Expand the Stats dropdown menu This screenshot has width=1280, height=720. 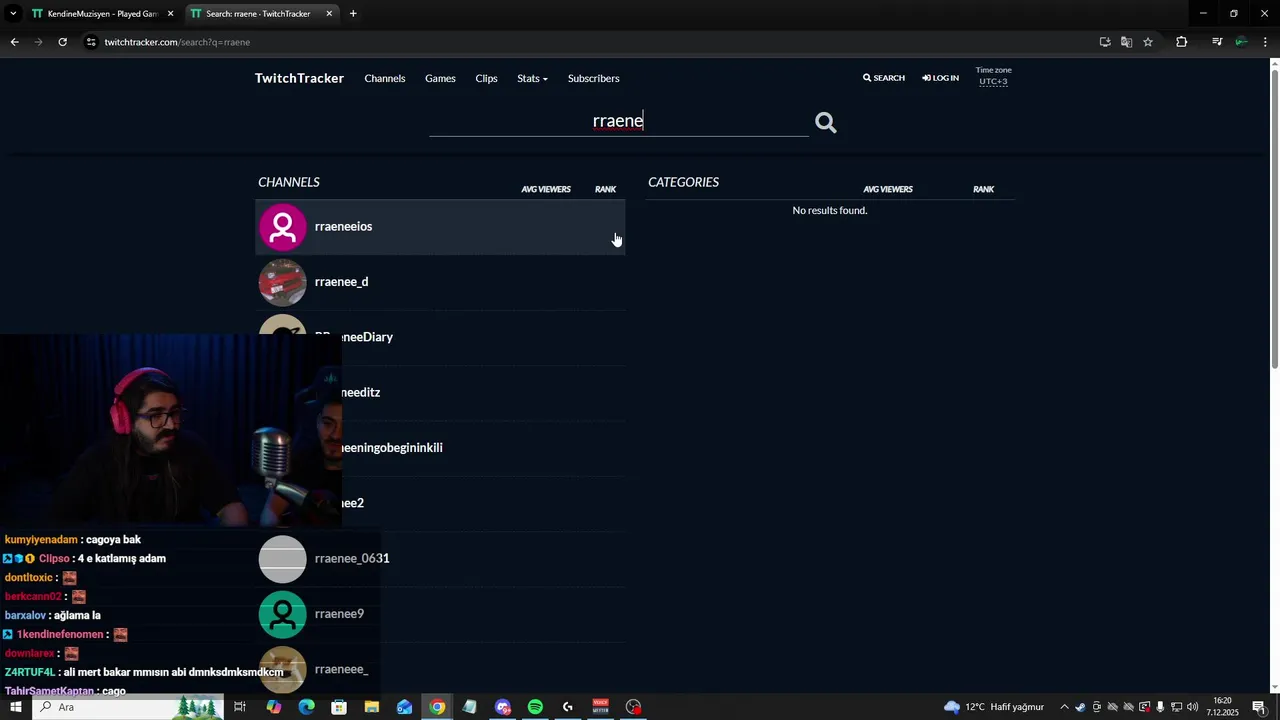pyautogui.click(x=532, y=78)
